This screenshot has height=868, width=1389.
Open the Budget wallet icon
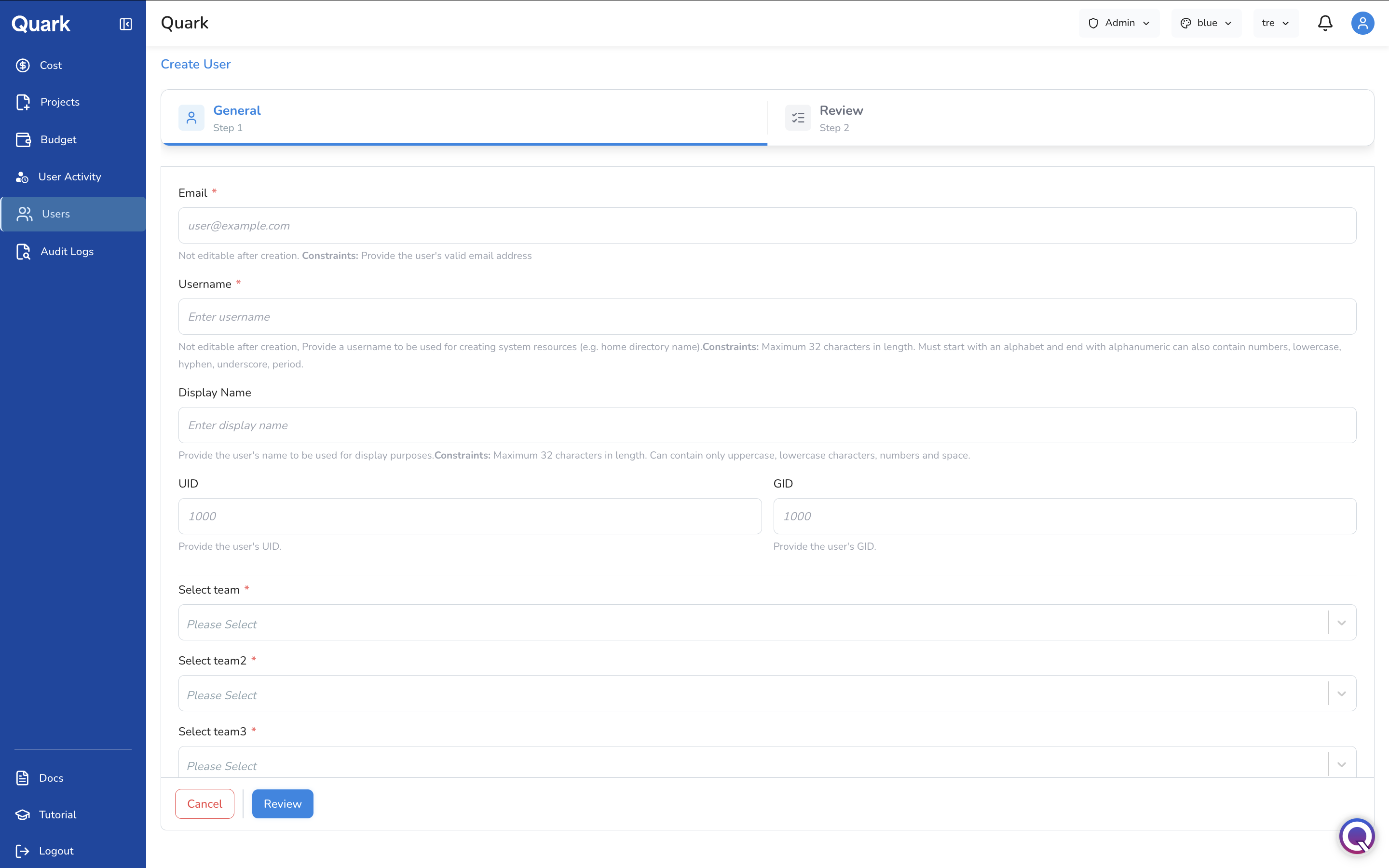(23, 139)
